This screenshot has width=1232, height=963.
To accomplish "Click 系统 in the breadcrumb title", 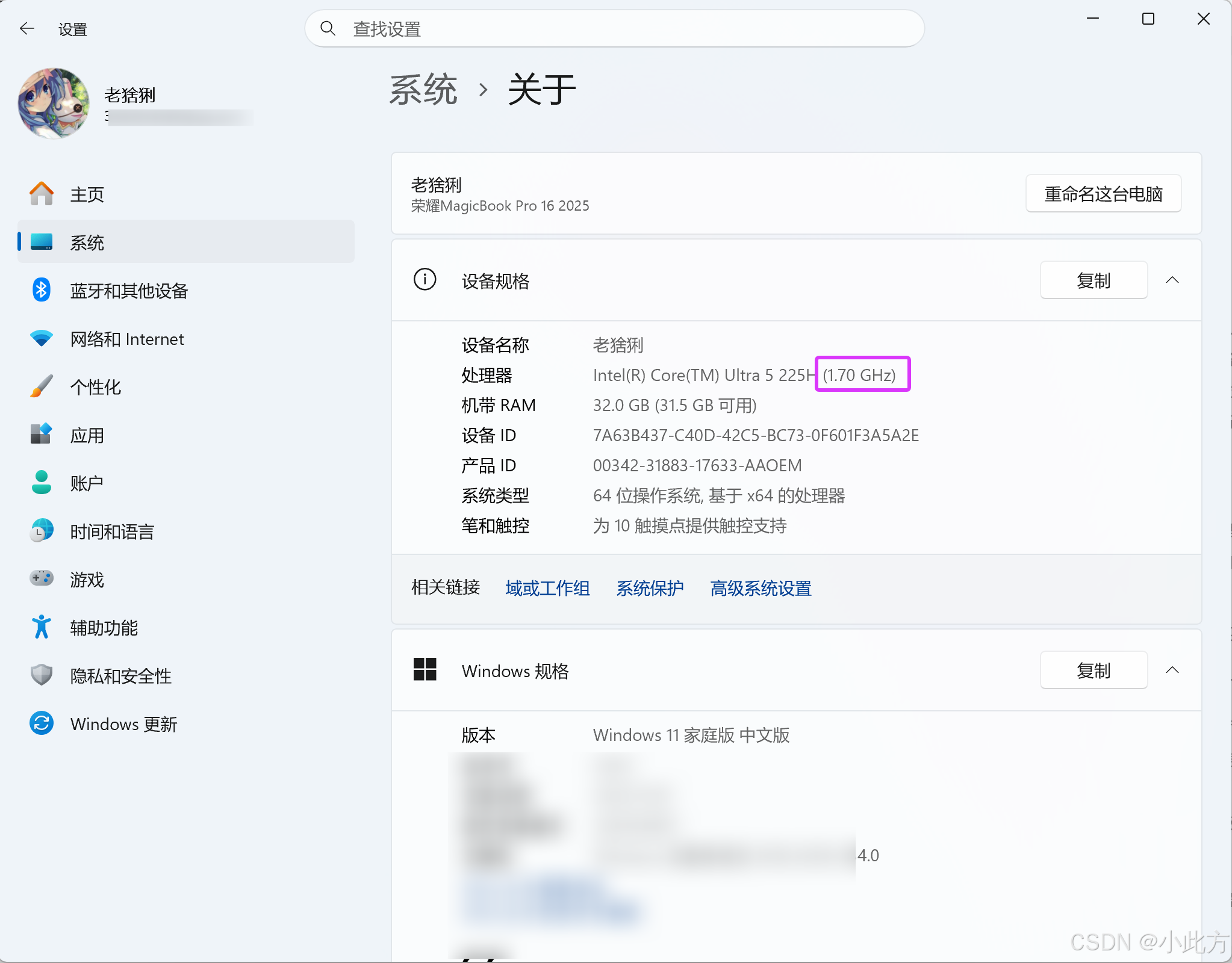I will pyautogui.click(x=423, y=90).
